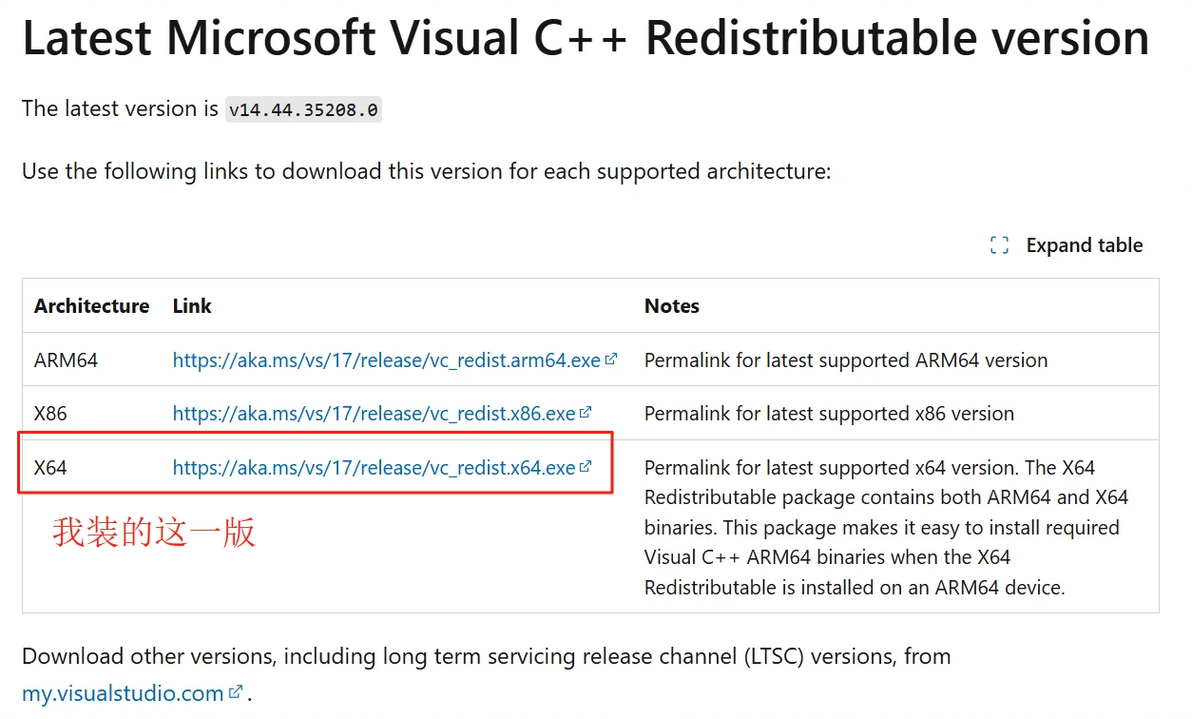Click the page heading title
This screenshot has height=719, width=1192.
585,40
